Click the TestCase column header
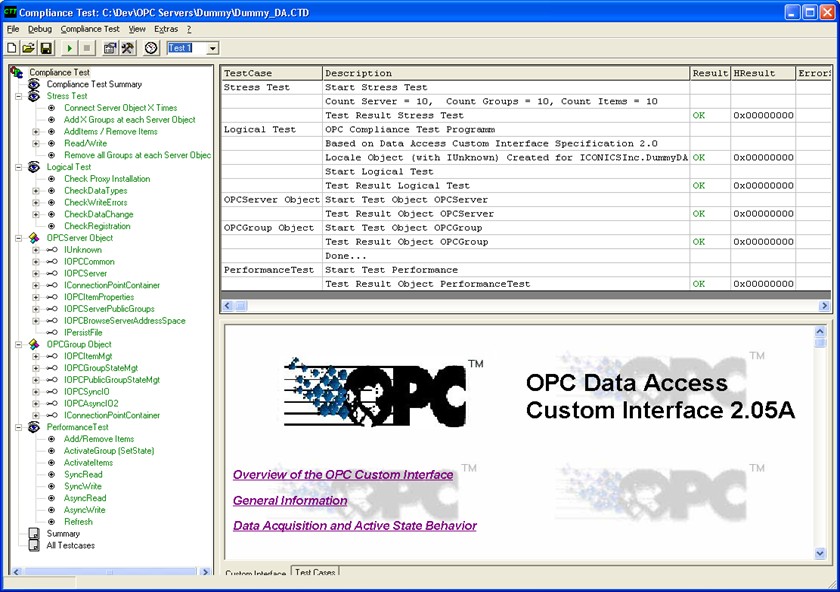Screen dimensions: 840x592 tap(272, 73)
